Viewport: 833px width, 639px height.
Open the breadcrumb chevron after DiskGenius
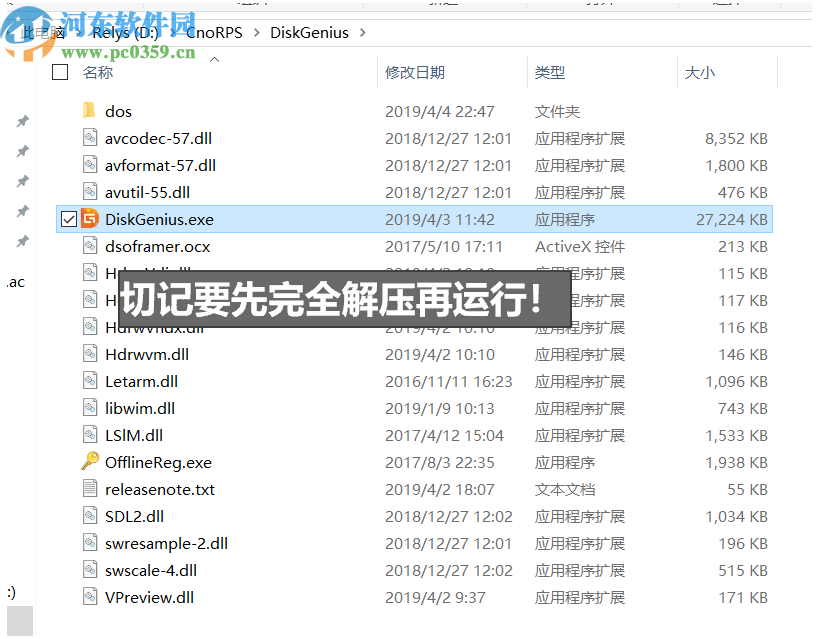[364, 32]
